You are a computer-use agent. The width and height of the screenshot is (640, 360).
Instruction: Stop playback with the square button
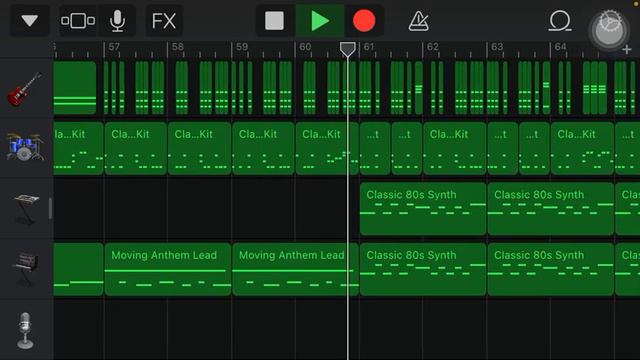tap(274, 20)
